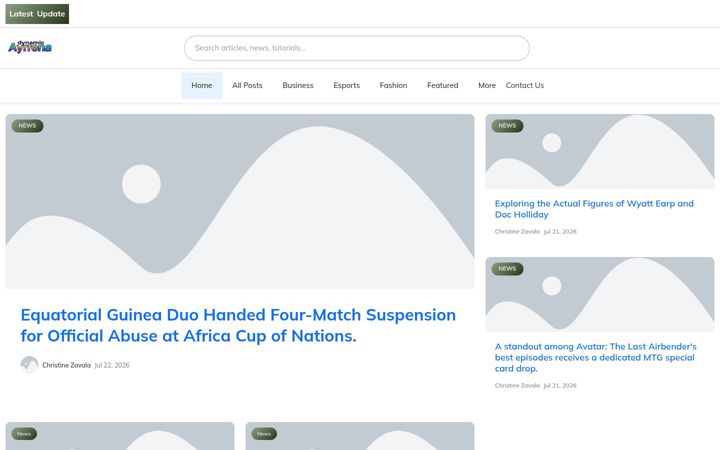Click NEWS badge on Wyatt Earp article
The height and width of the screenshot is (450, 720).
pyautogui.click(x=507, y=126)
